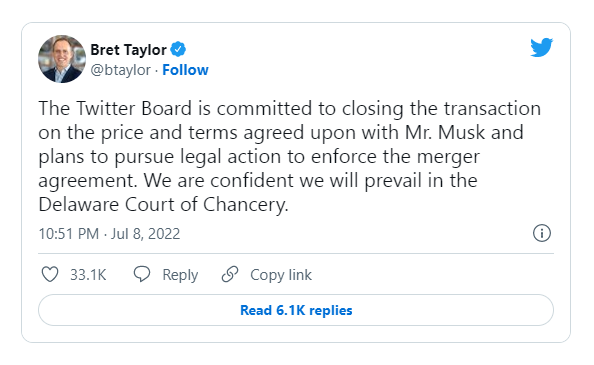Click the blue verified badge
594x365 pixels.
178,50
